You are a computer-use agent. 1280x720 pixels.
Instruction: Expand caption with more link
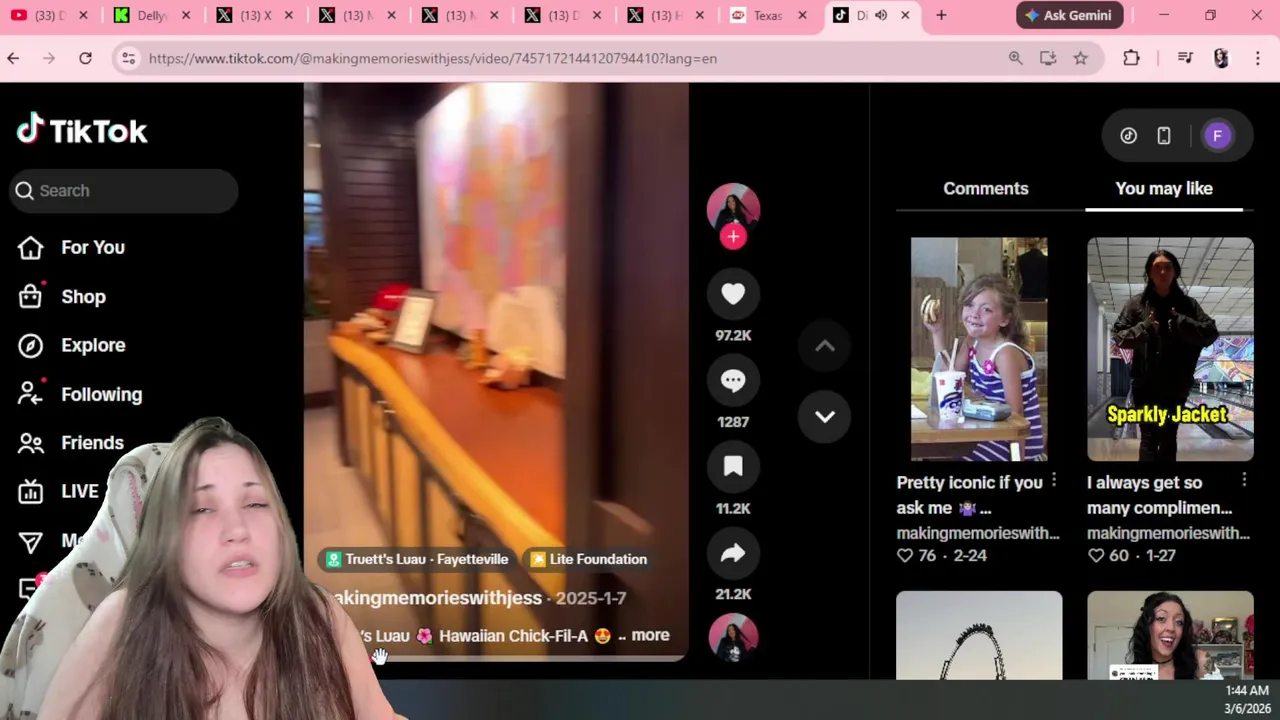click(x=650, y=635)
